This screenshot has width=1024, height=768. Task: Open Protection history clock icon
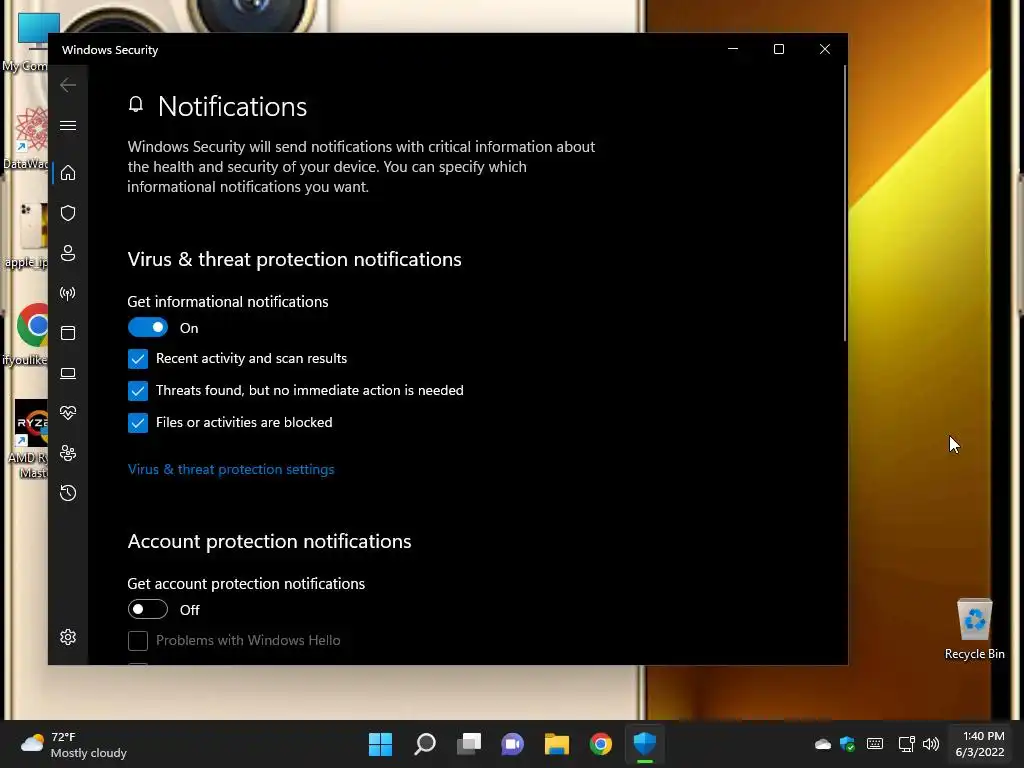[68, 493]
